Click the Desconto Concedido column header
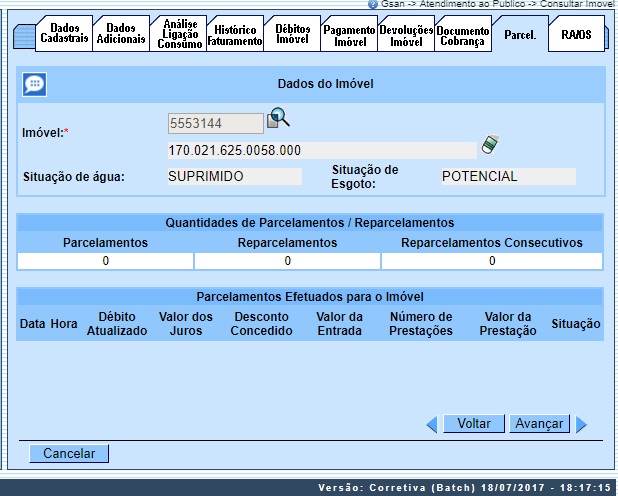Viewport: 618px width, 496px height. [x=261, y=324]
